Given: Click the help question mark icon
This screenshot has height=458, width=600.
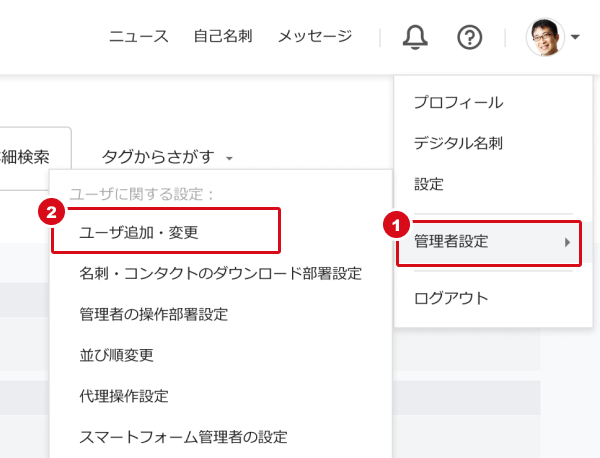Looking at the screenshot, I should click(469, 38).
